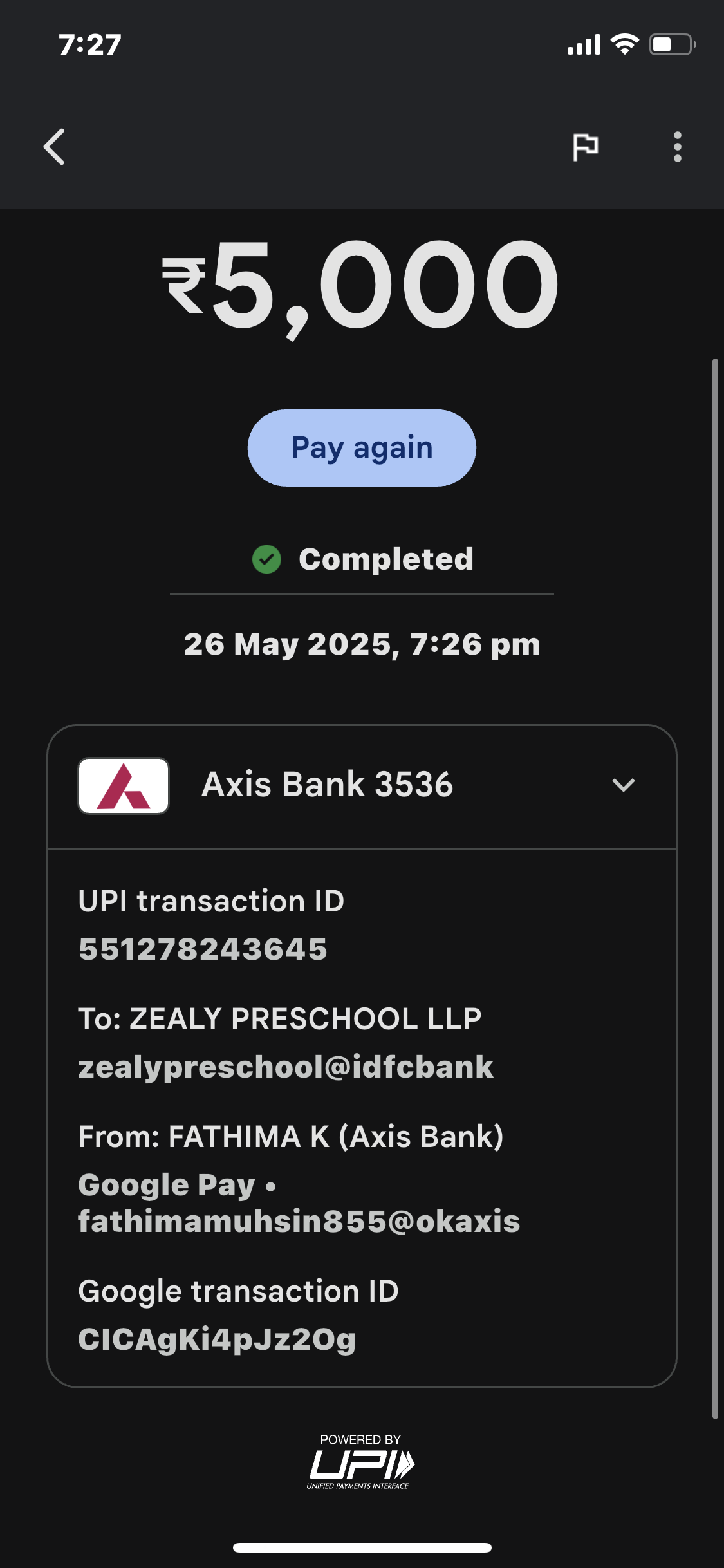Viewport: 724px width, 1568px height.
Task: Tap the zealypreschool@idfcbank UPI address
Action: pos(285,1067)
